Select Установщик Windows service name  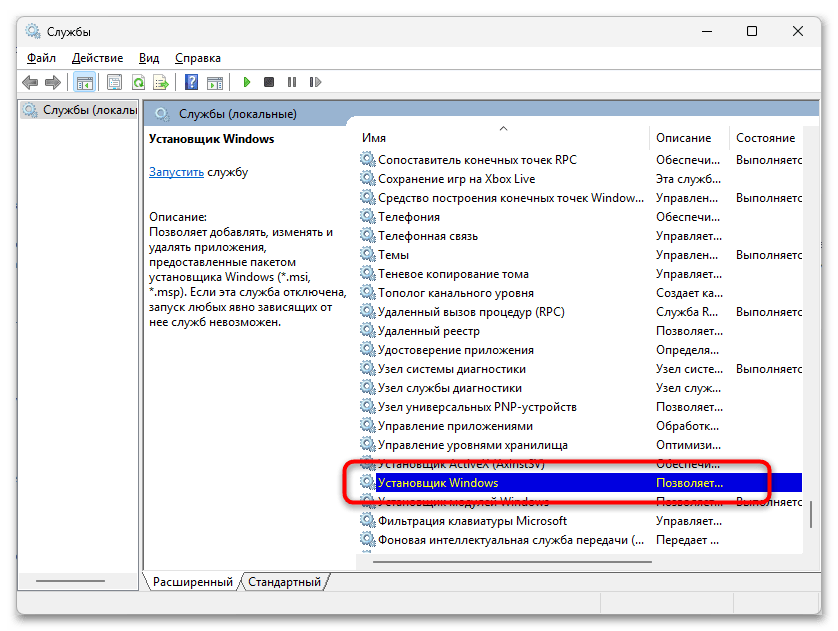click(438, 482)
